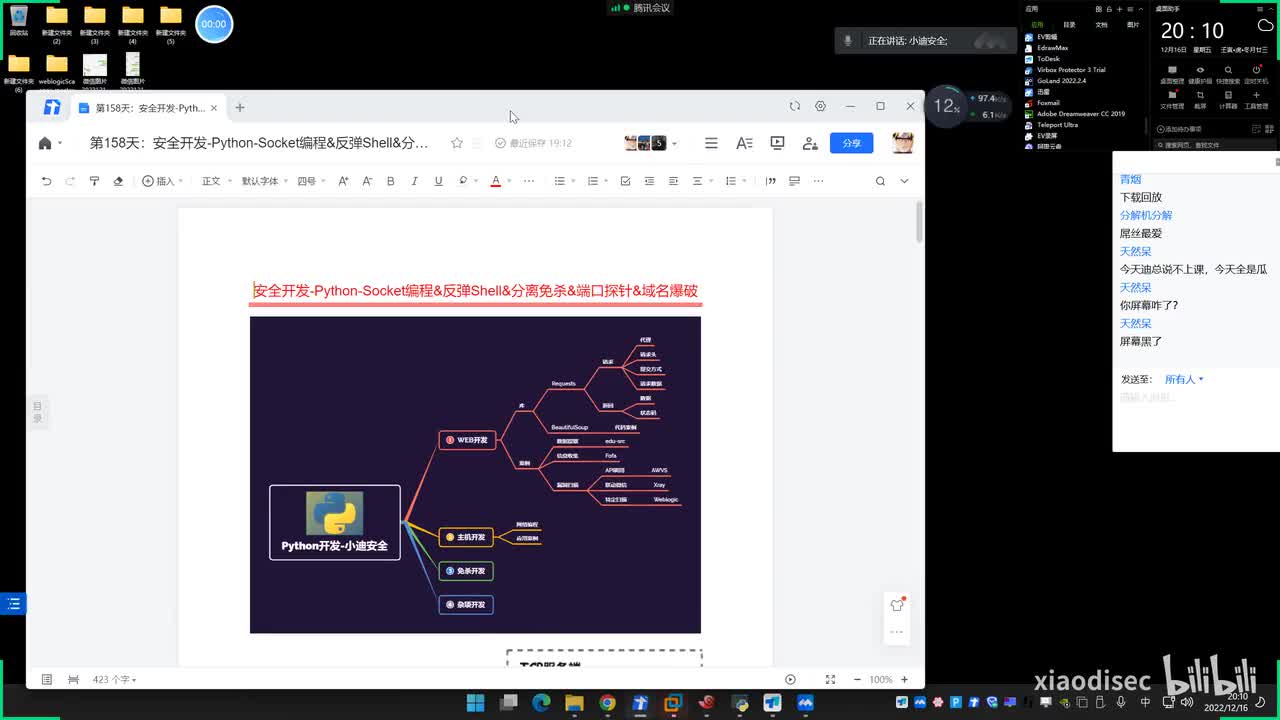The width and height of the screenshot is (1280, 720).
Task: Redo the last undone edit in the toolbar
Action: (x=70, y=181)
